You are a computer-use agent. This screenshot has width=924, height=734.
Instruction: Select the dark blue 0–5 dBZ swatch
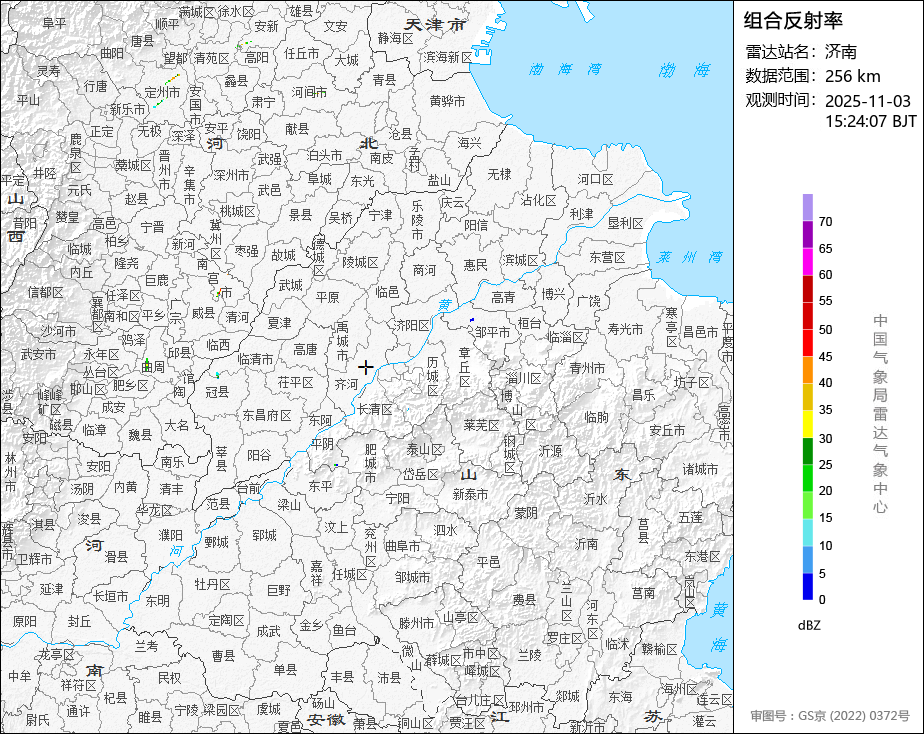tap(807, 587)
